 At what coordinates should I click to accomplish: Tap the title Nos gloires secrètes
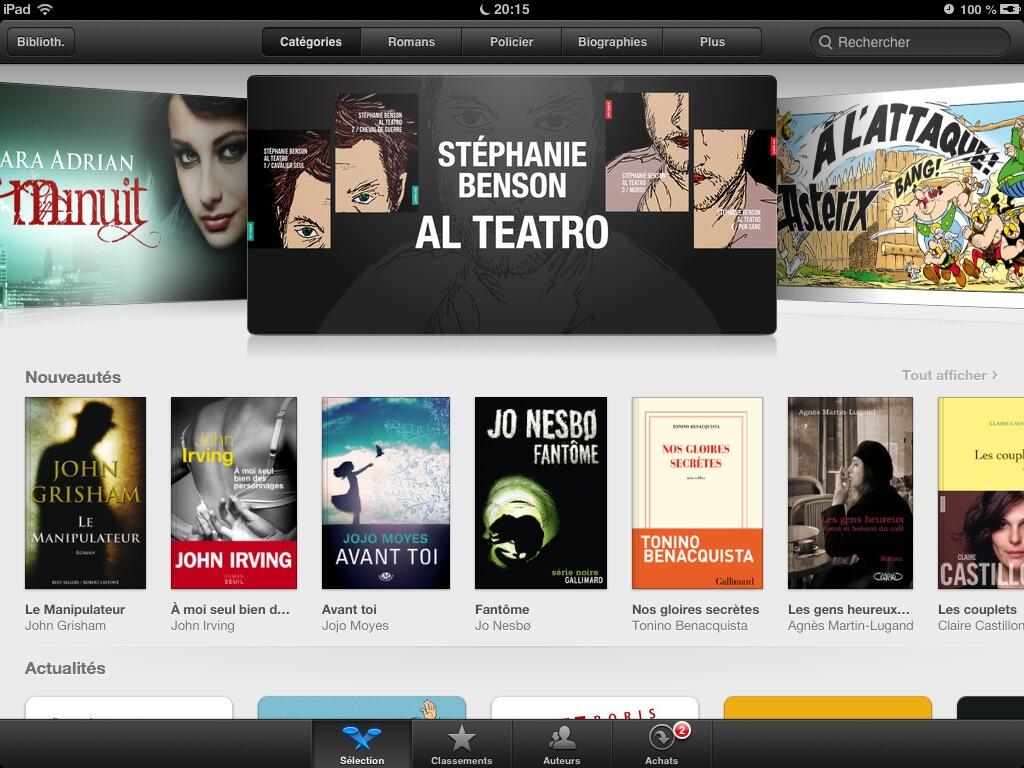[x=695, y=609]
